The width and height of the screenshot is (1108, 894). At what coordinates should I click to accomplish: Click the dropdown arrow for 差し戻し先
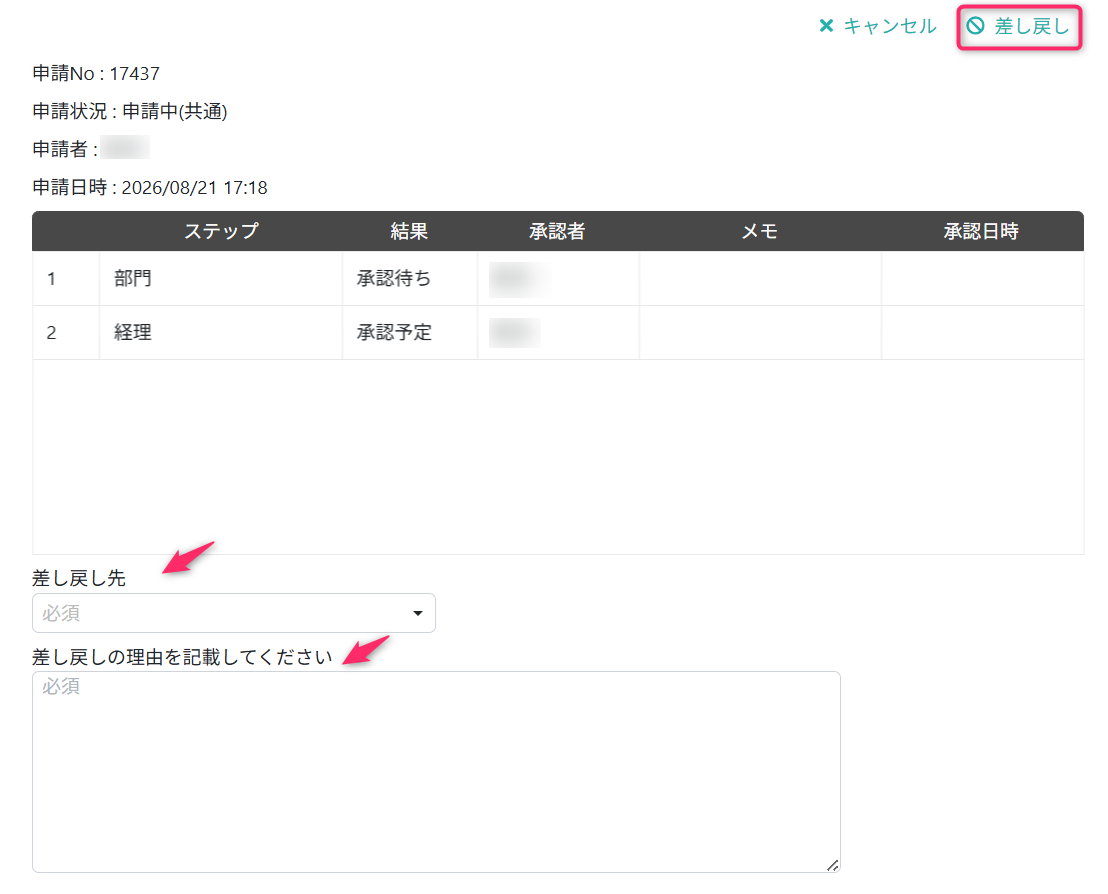[418, 613]
